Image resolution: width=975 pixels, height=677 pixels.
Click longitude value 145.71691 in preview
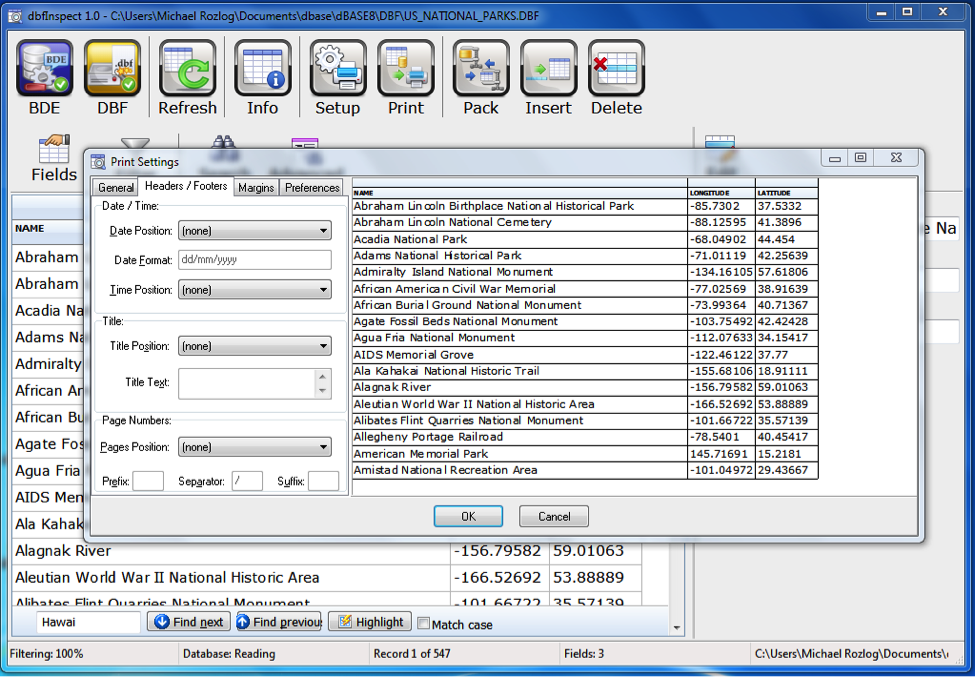click(721, 454)
